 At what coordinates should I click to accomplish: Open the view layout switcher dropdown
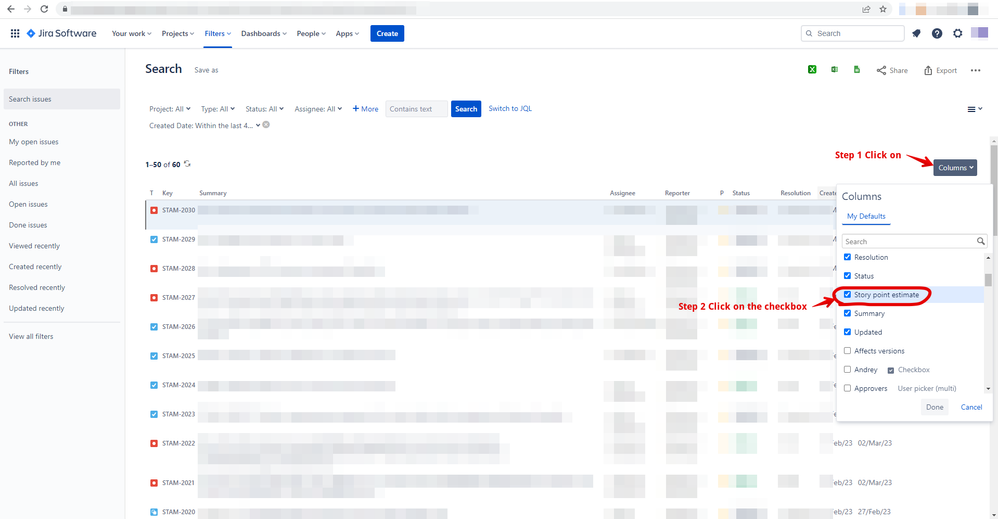(x=974, y=109)
